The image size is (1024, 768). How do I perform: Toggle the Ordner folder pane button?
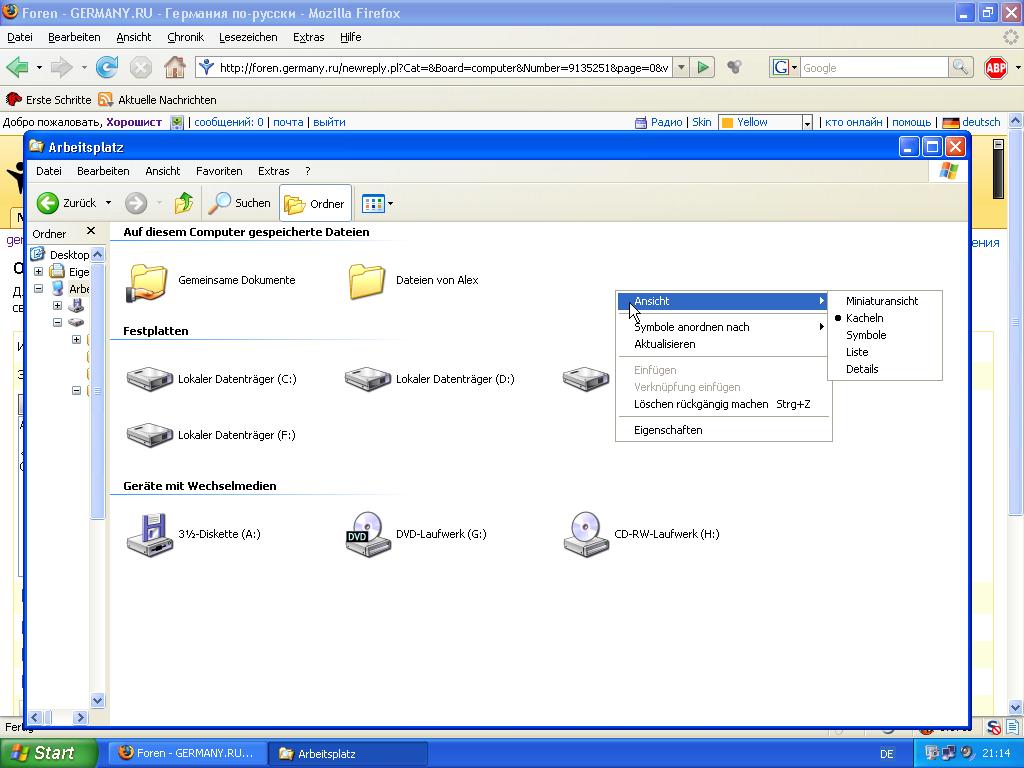tap(315, 203)
